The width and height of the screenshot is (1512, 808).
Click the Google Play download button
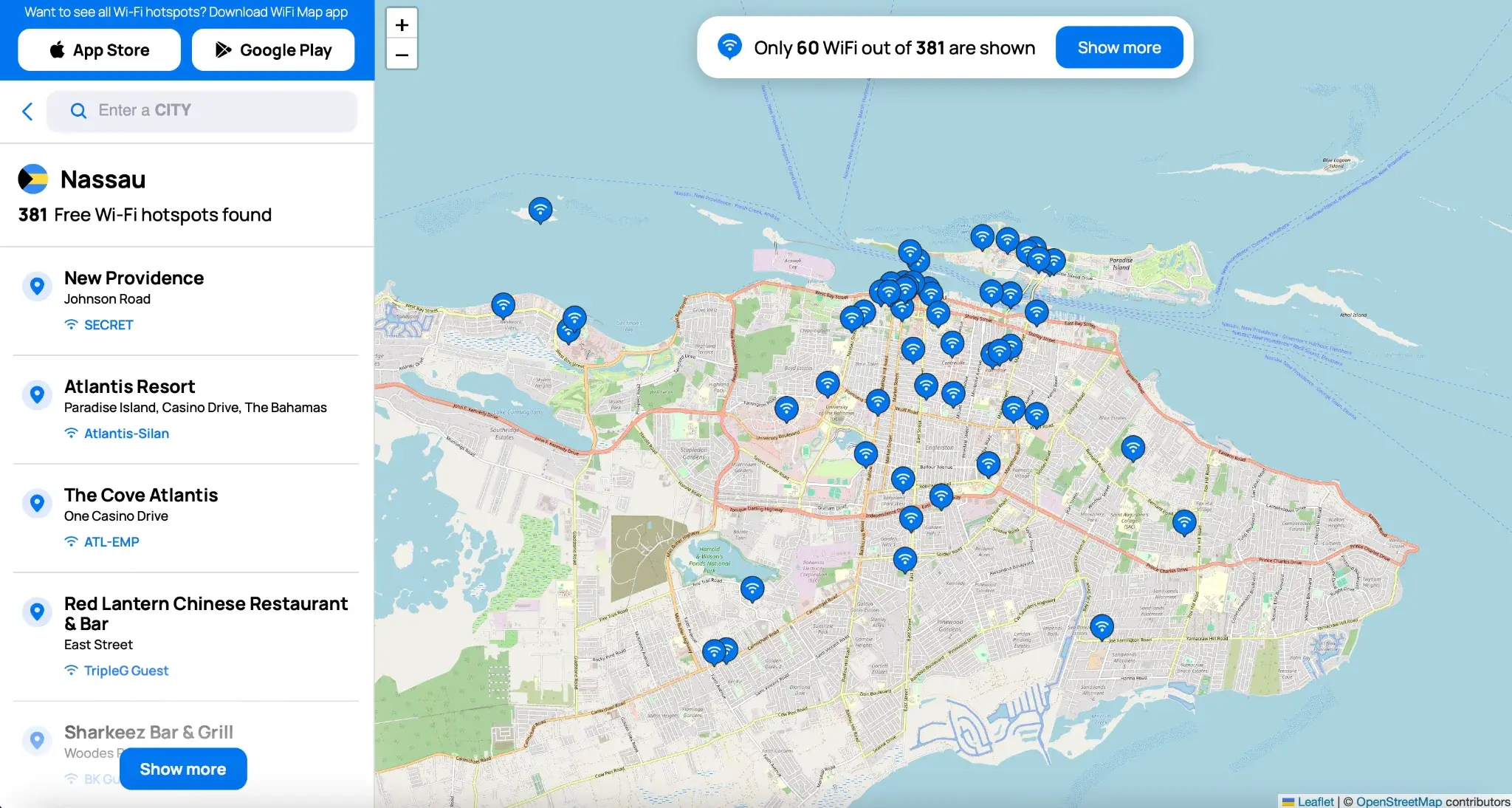coord(273,49)
